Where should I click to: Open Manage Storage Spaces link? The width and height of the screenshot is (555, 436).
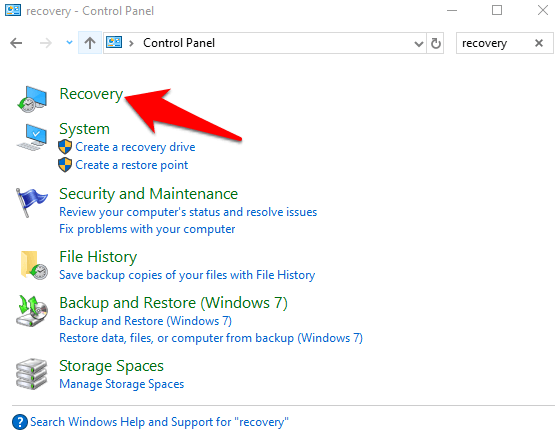tap(121, 384)
